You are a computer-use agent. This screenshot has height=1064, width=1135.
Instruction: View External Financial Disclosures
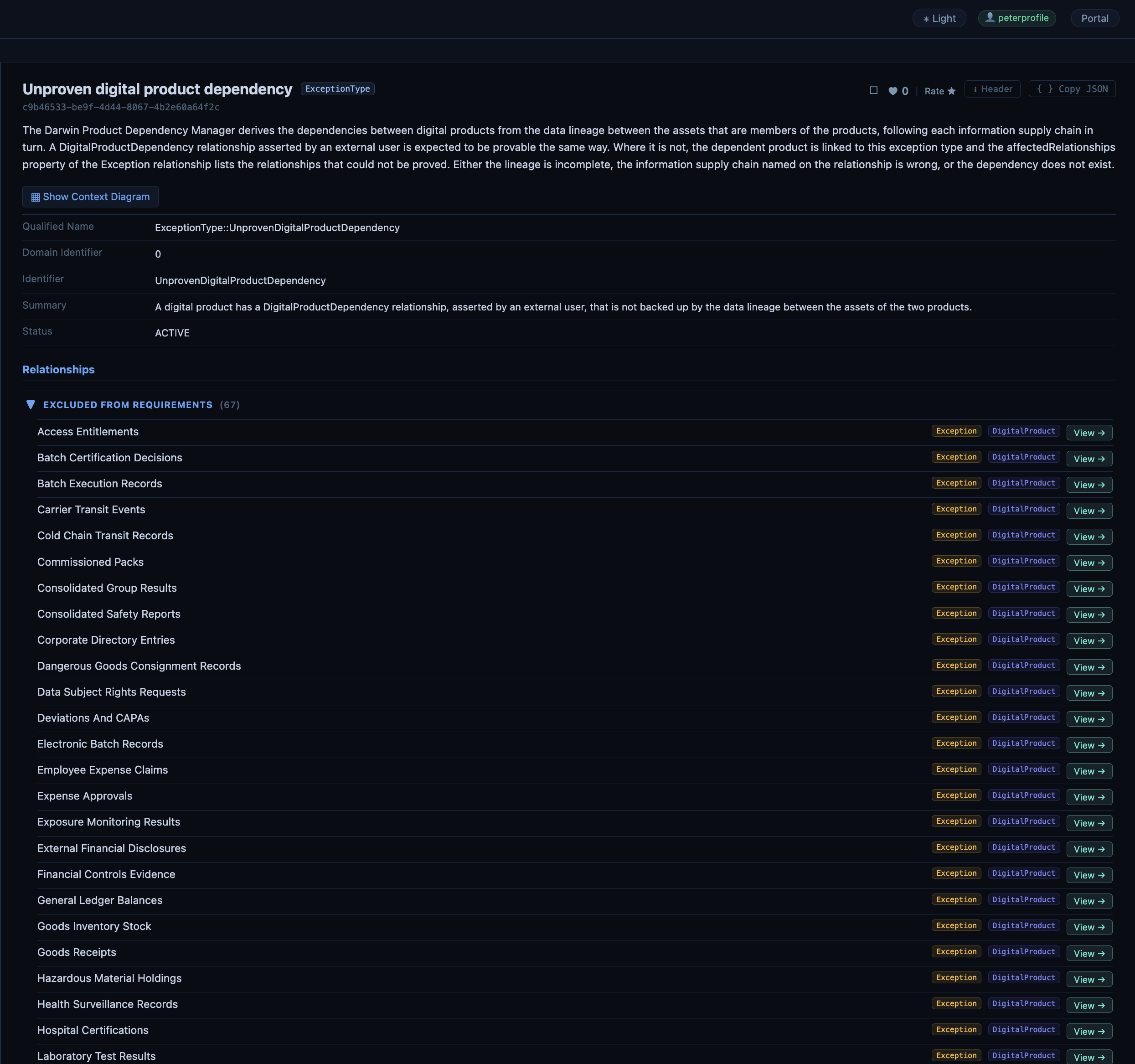(1089, 849)
